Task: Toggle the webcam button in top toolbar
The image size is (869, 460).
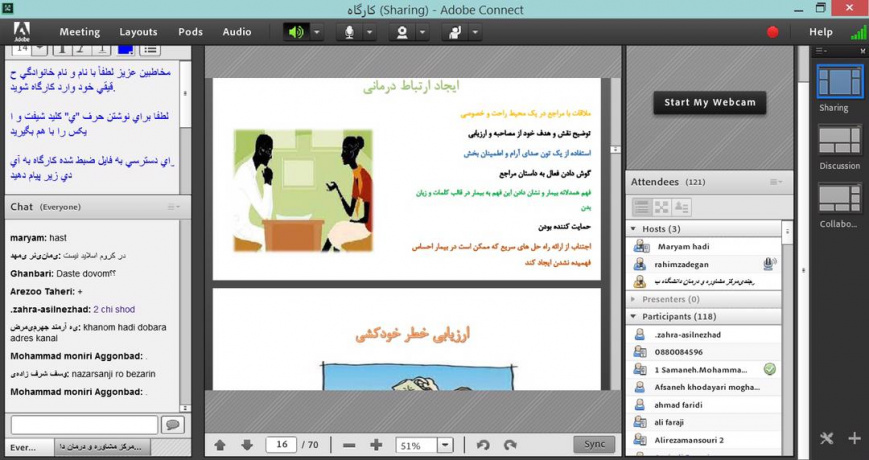Action: click(402, 32)
